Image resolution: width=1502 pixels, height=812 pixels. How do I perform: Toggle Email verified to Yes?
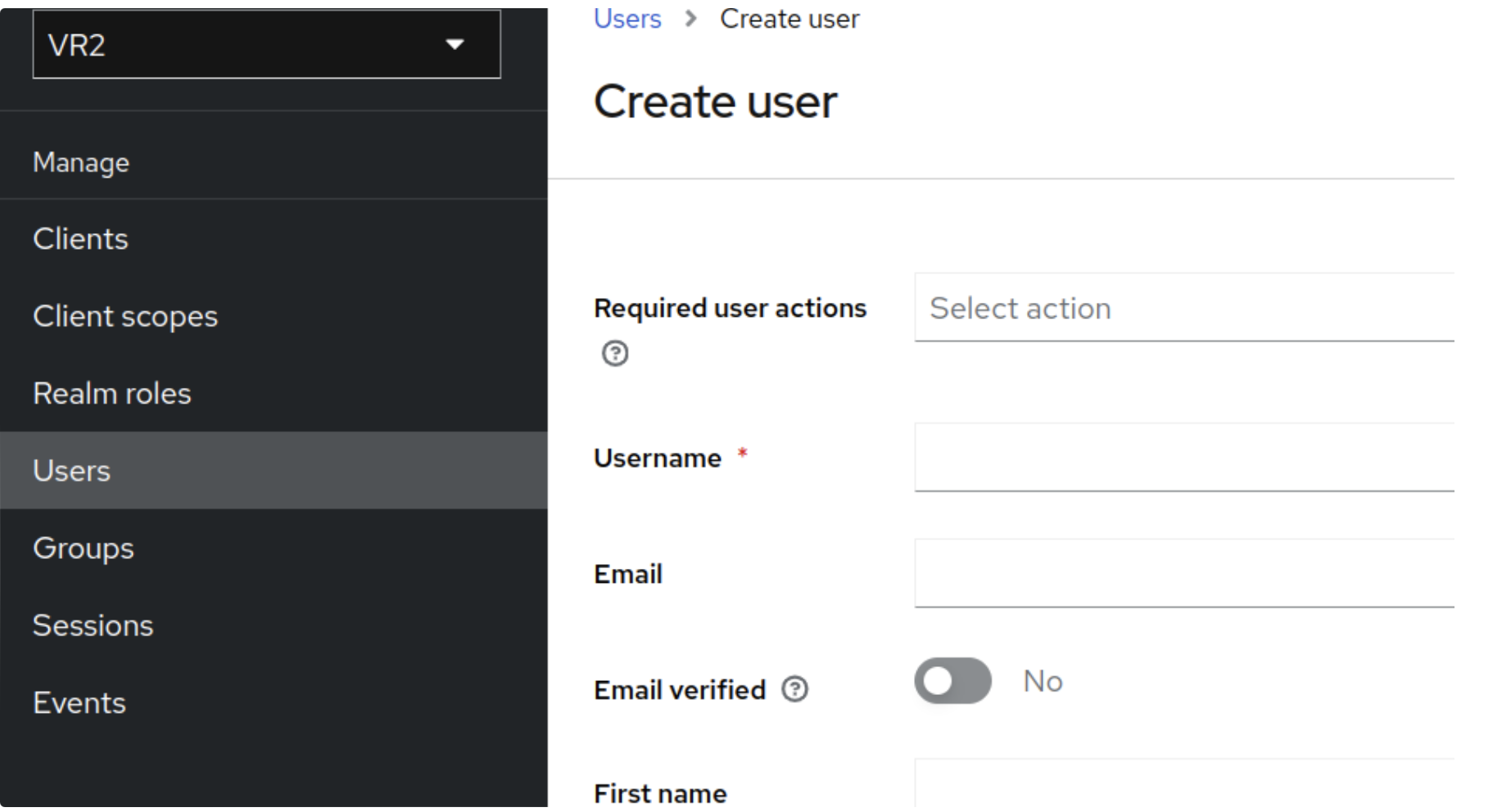(x=952, y=681)
